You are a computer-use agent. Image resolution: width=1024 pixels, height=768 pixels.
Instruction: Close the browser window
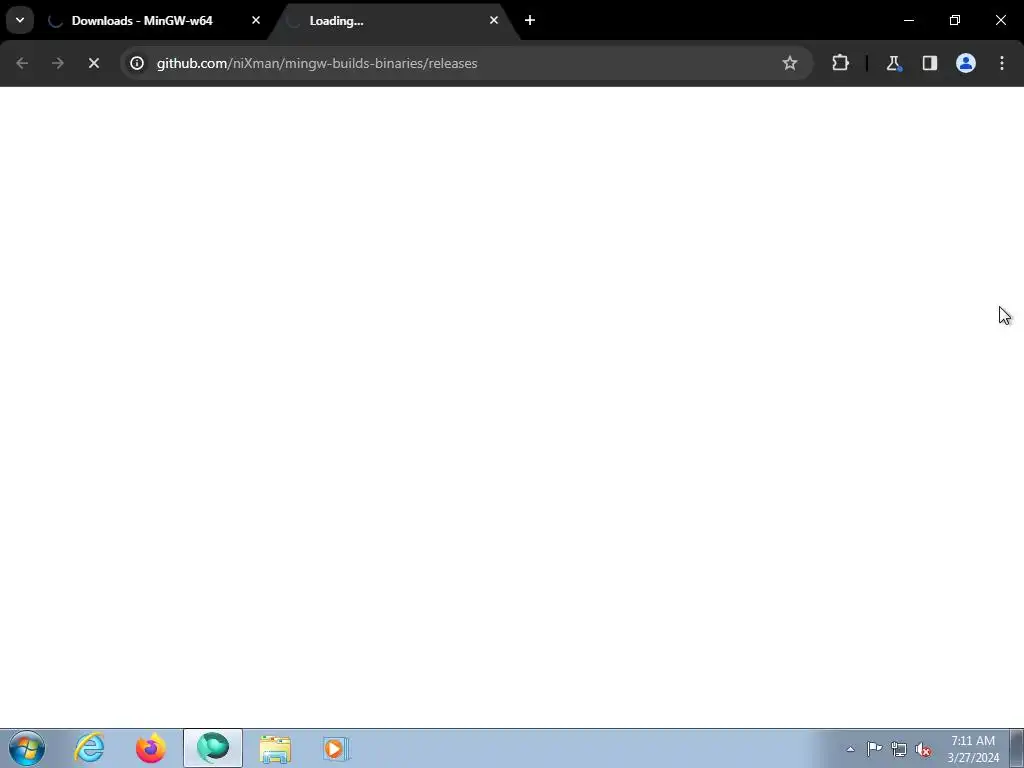click(x=1000, y=20)
